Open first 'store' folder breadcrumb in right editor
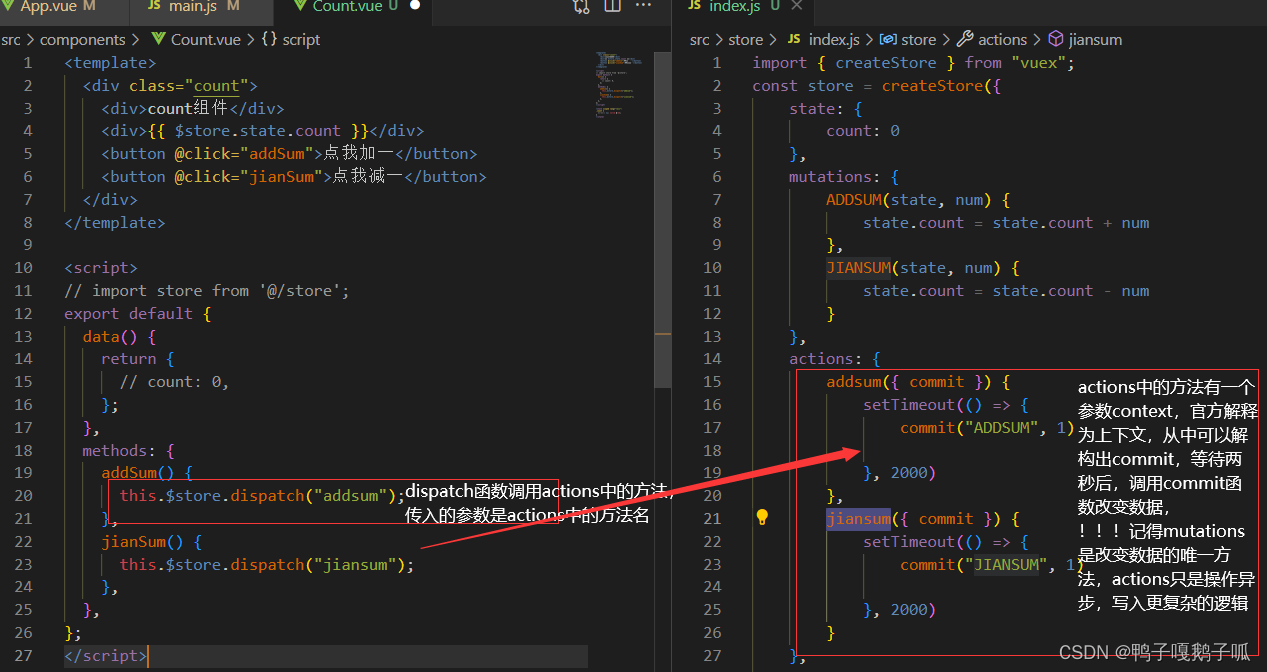 [746, 40]
